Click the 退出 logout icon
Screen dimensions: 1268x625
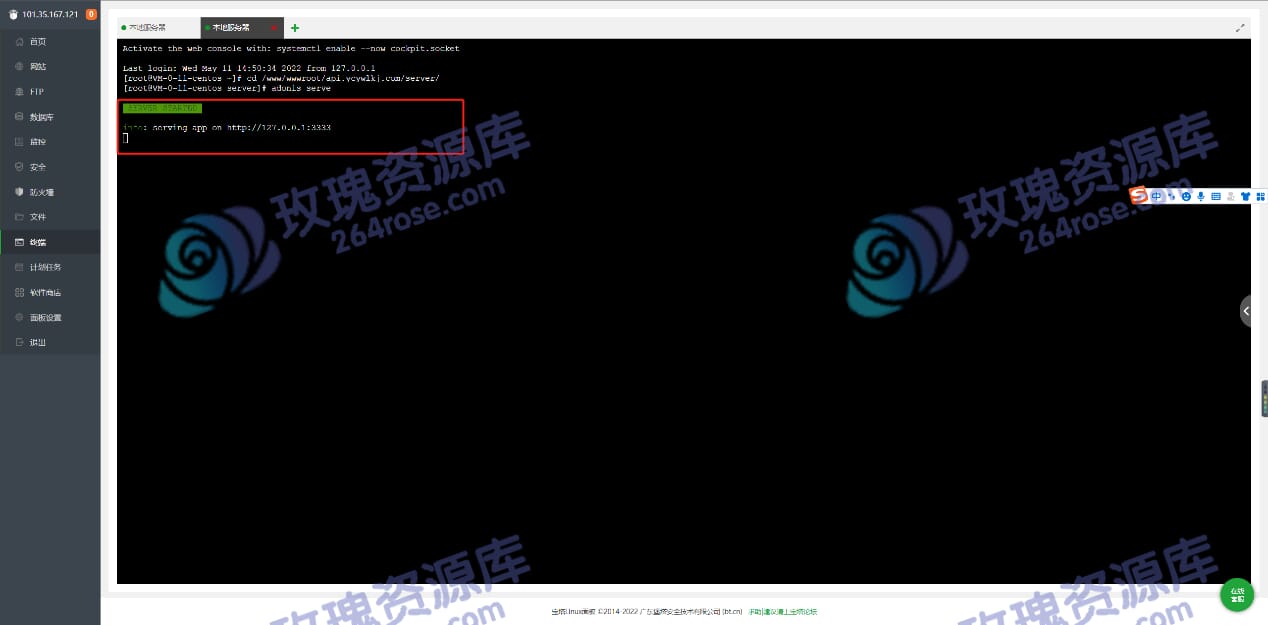[x=19, y=342]
